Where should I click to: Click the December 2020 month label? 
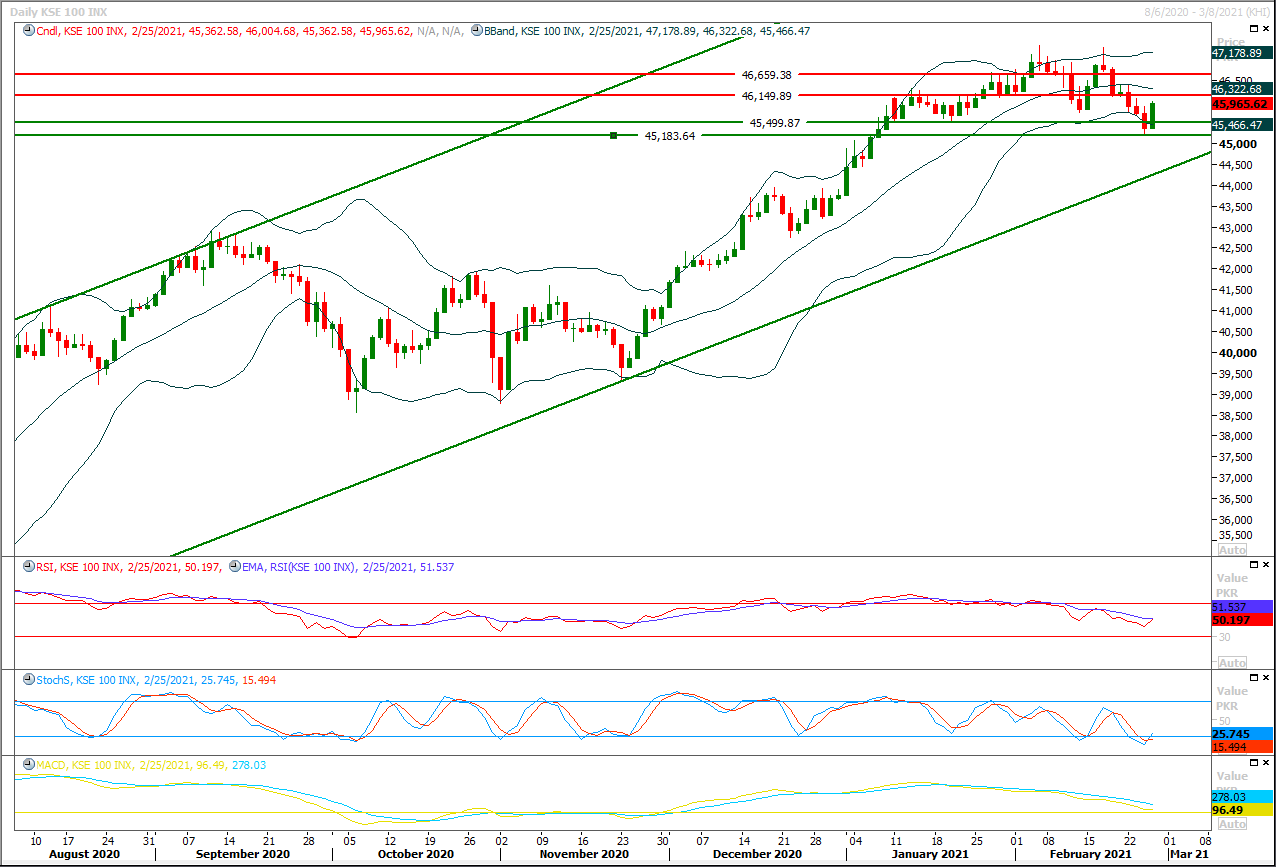pyautogui.click(x=756, y=855)
